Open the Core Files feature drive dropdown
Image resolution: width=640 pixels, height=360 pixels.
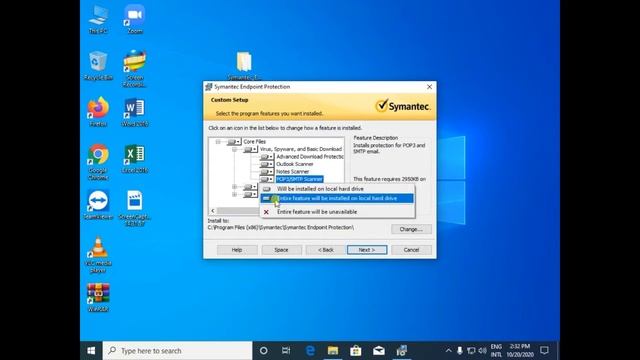click(x=234, y=142)
